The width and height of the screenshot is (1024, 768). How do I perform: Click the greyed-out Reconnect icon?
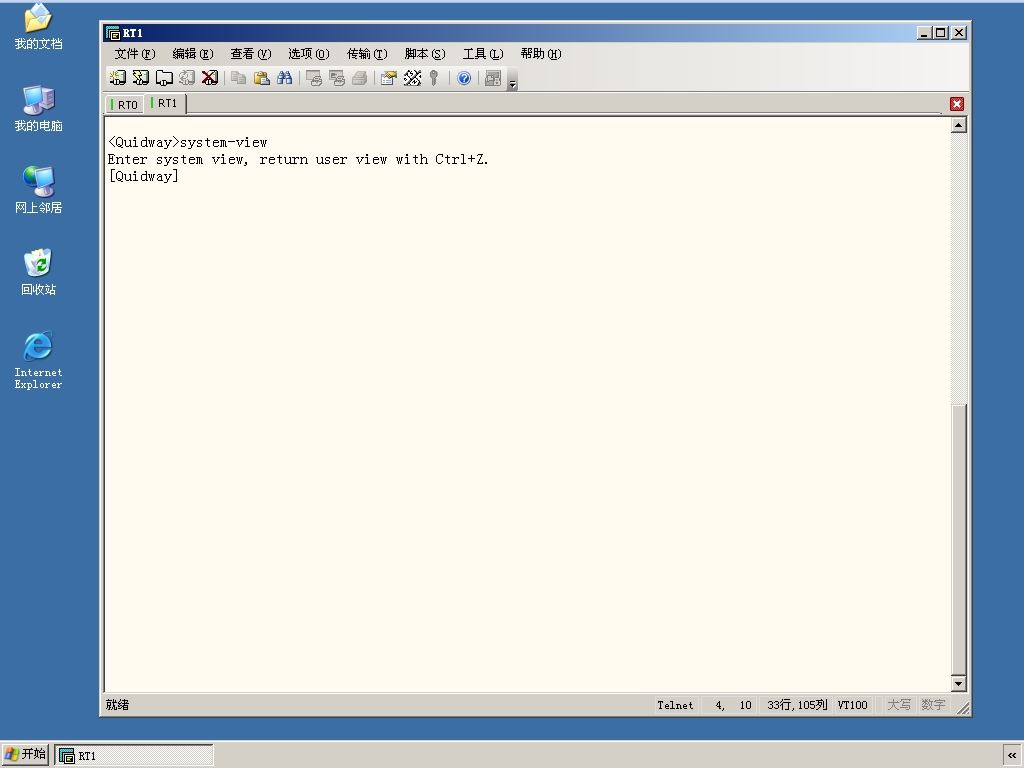187,78
